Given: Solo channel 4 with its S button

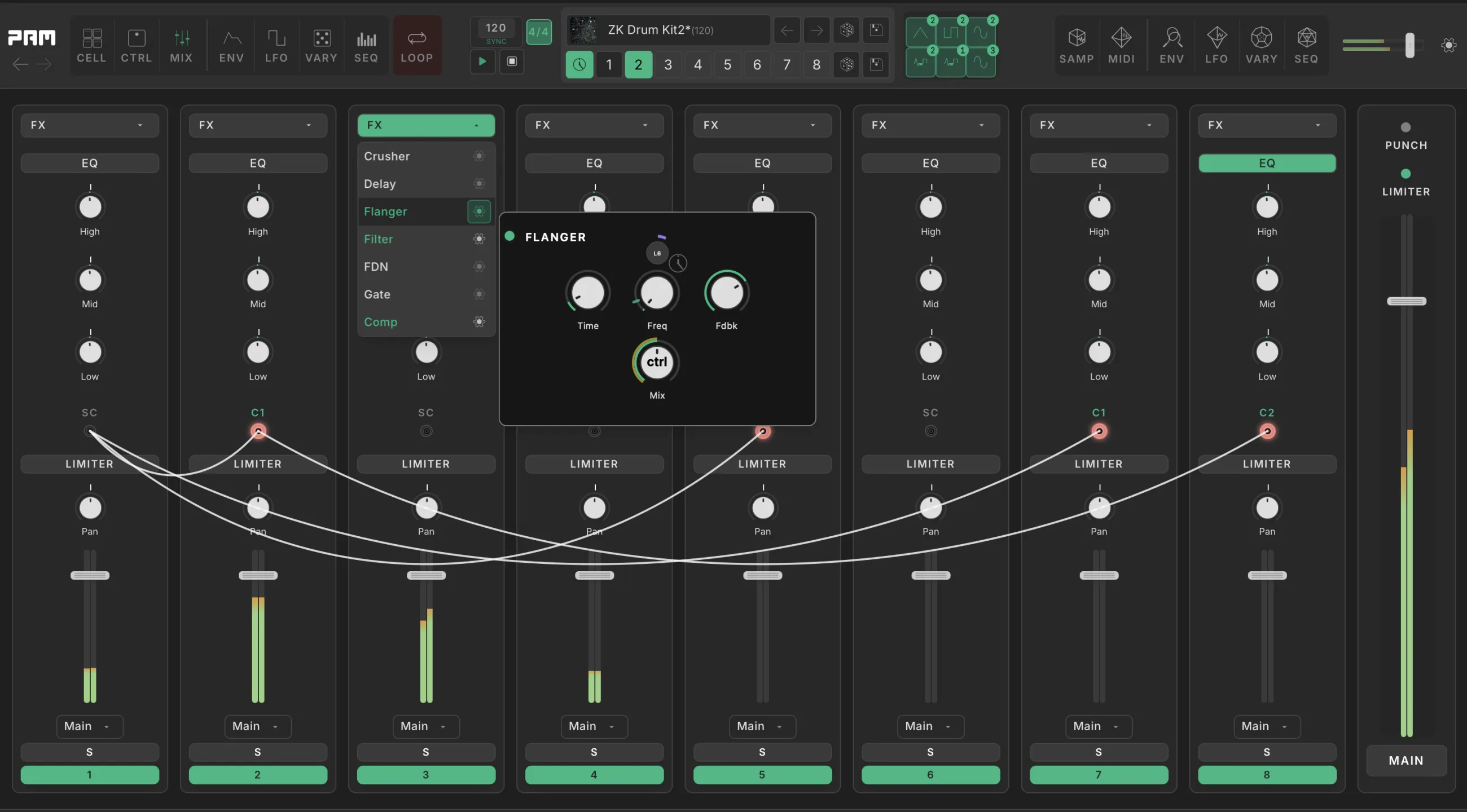Looking at the screenshot, I should pyautogui.click(x=594, y=752).
